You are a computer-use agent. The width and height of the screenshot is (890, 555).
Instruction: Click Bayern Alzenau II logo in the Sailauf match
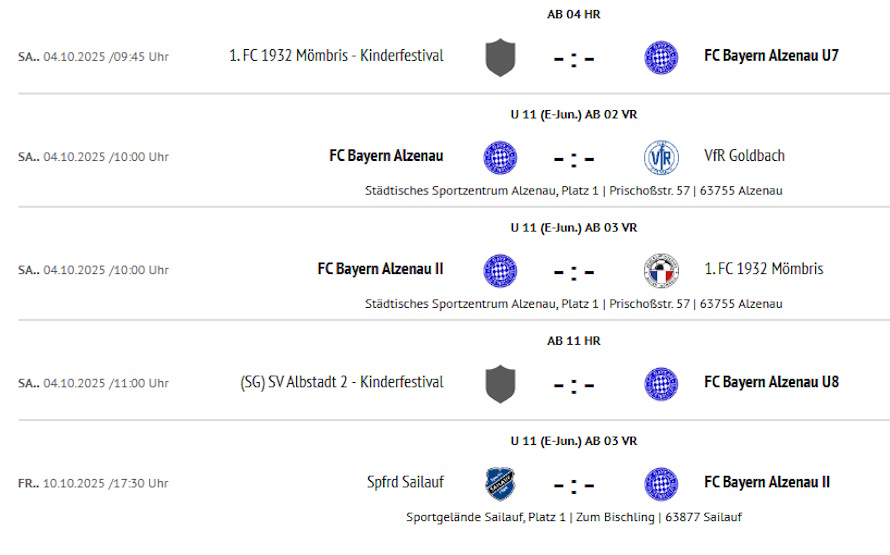[x=661, y=484]
